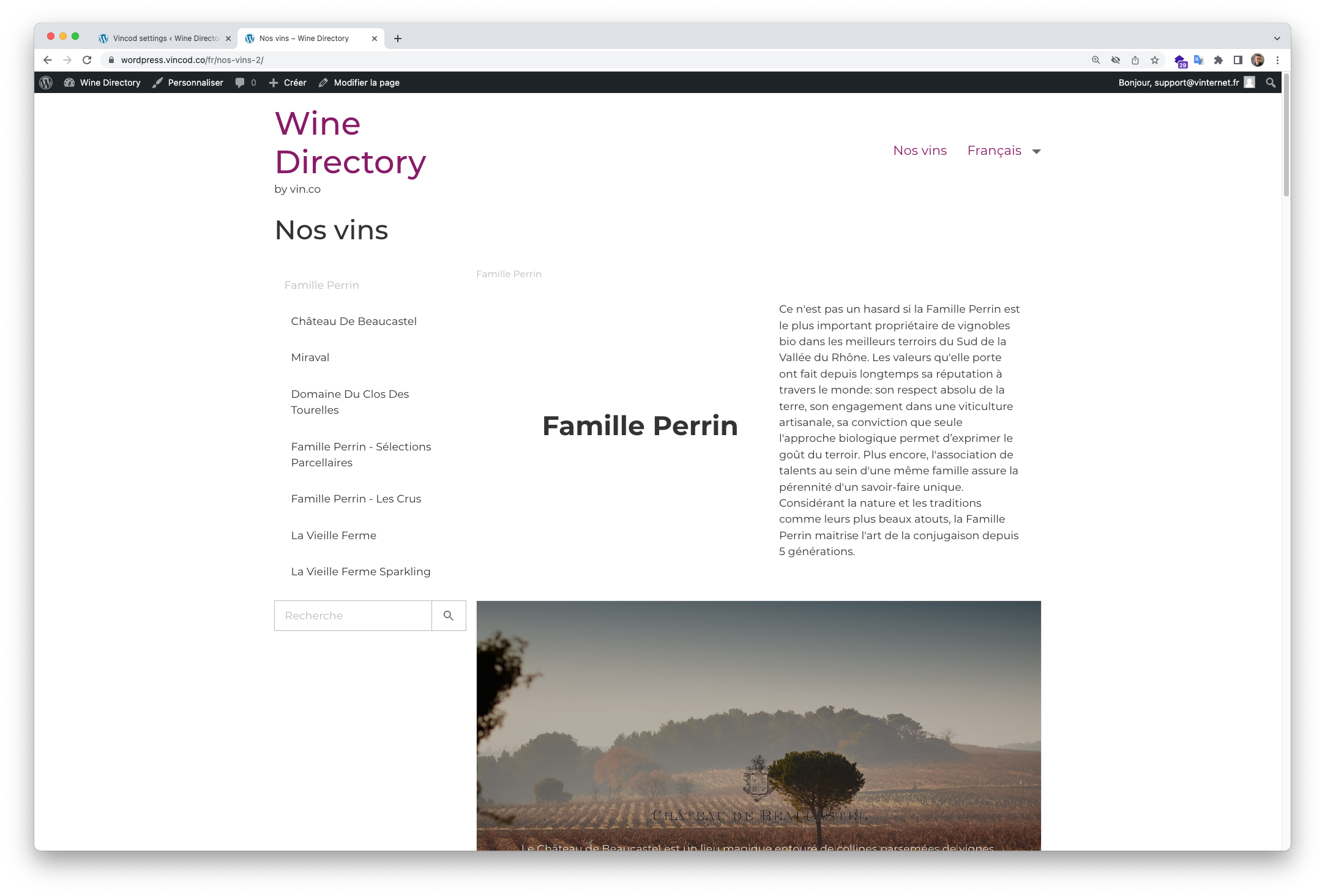Viewport: 1325px width, 896px height.
Task: Open Nos vins navigation link
Action: 920,151
